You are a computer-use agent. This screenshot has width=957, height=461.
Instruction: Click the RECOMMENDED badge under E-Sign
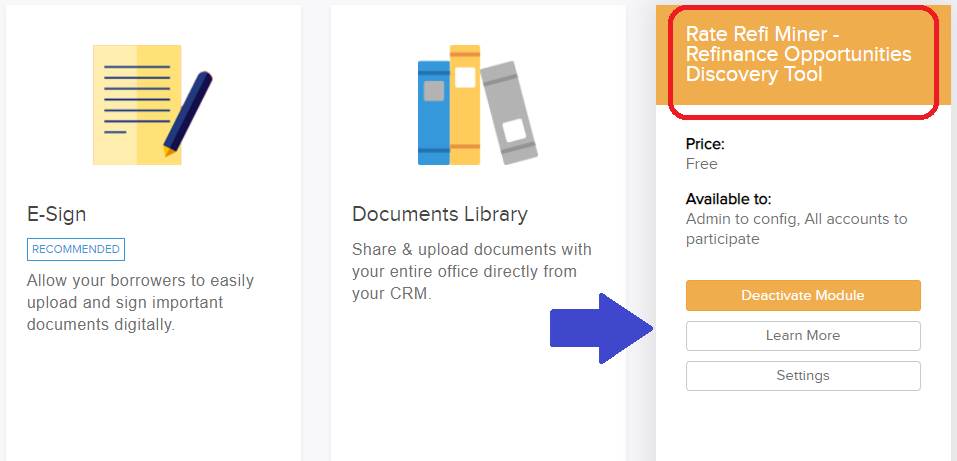coord(76,249)
